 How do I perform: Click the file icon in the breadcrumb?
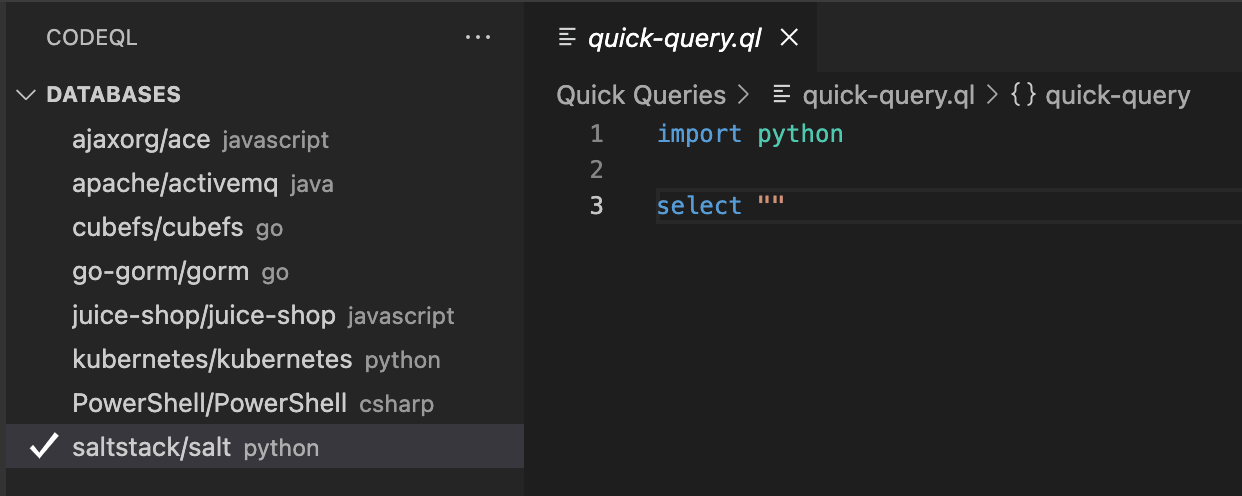click(x=783, y=96)
